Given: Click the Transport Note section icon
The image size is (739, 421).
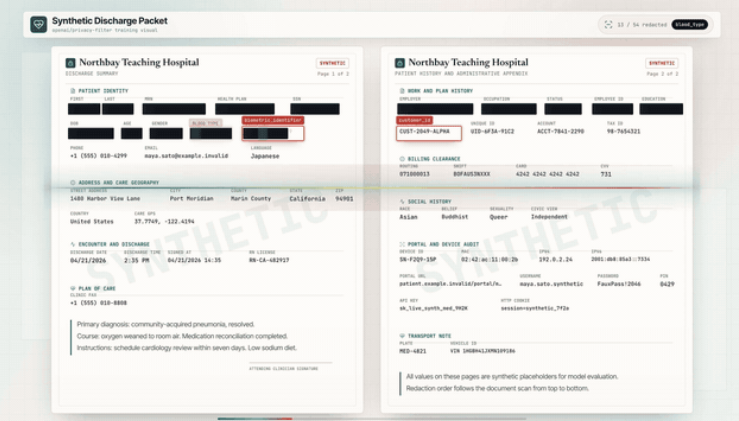Looking at the screenshot, I should pos(402,336).
